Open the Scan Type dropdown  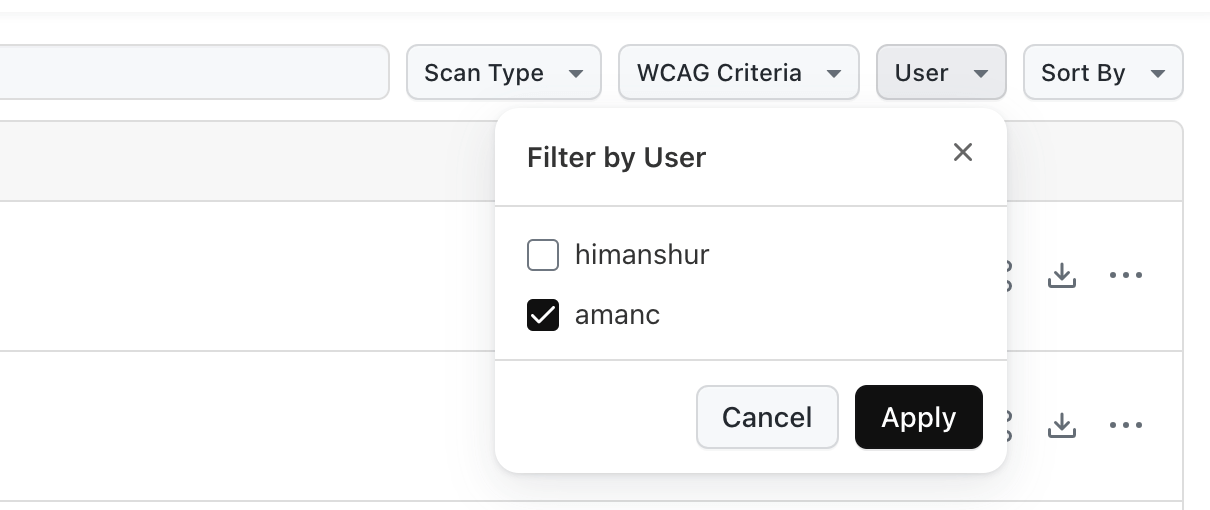(x=503, y=73)
